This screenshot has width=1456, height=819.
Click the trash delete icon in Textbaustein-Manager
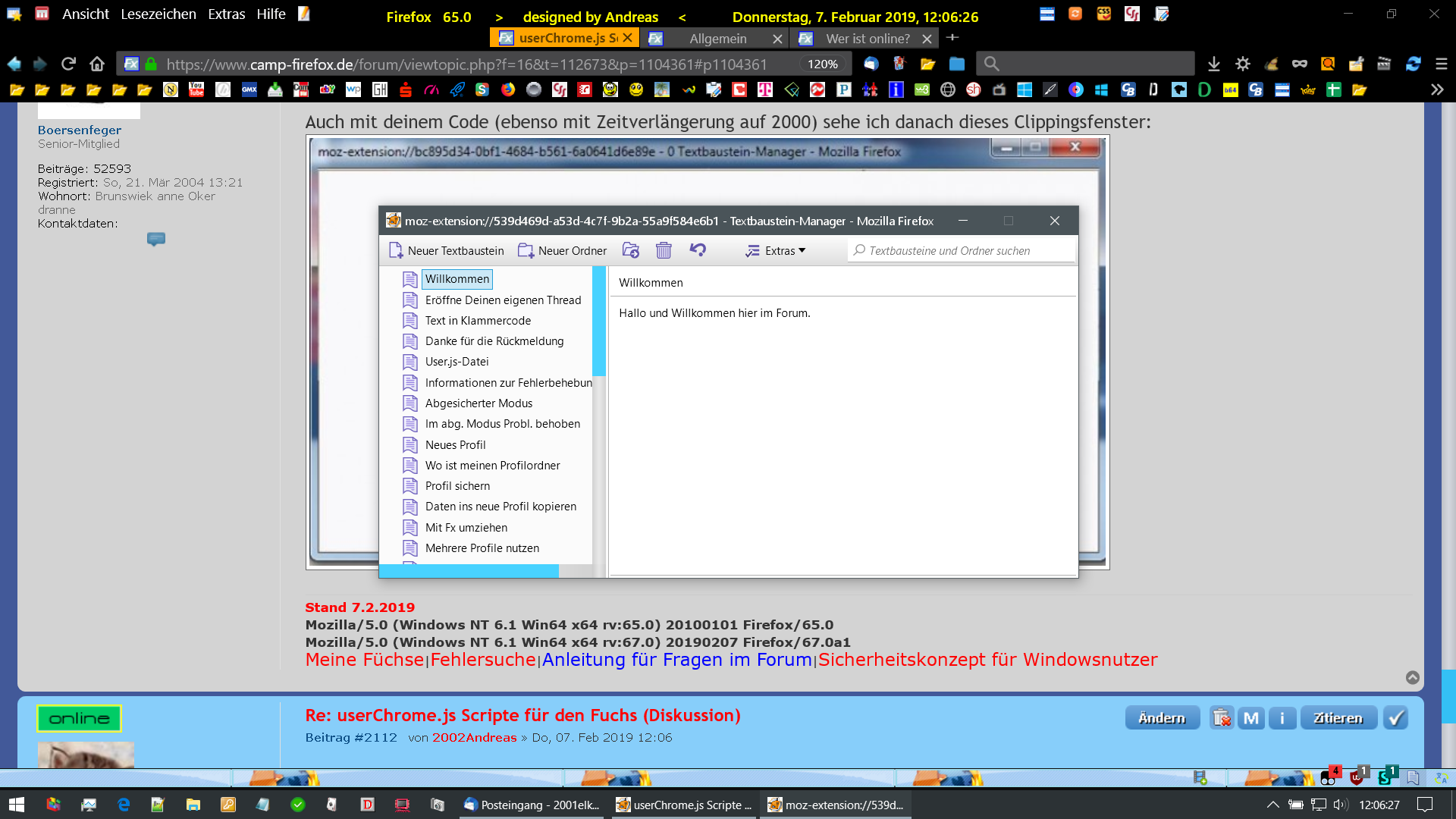[x=664, y=250]
